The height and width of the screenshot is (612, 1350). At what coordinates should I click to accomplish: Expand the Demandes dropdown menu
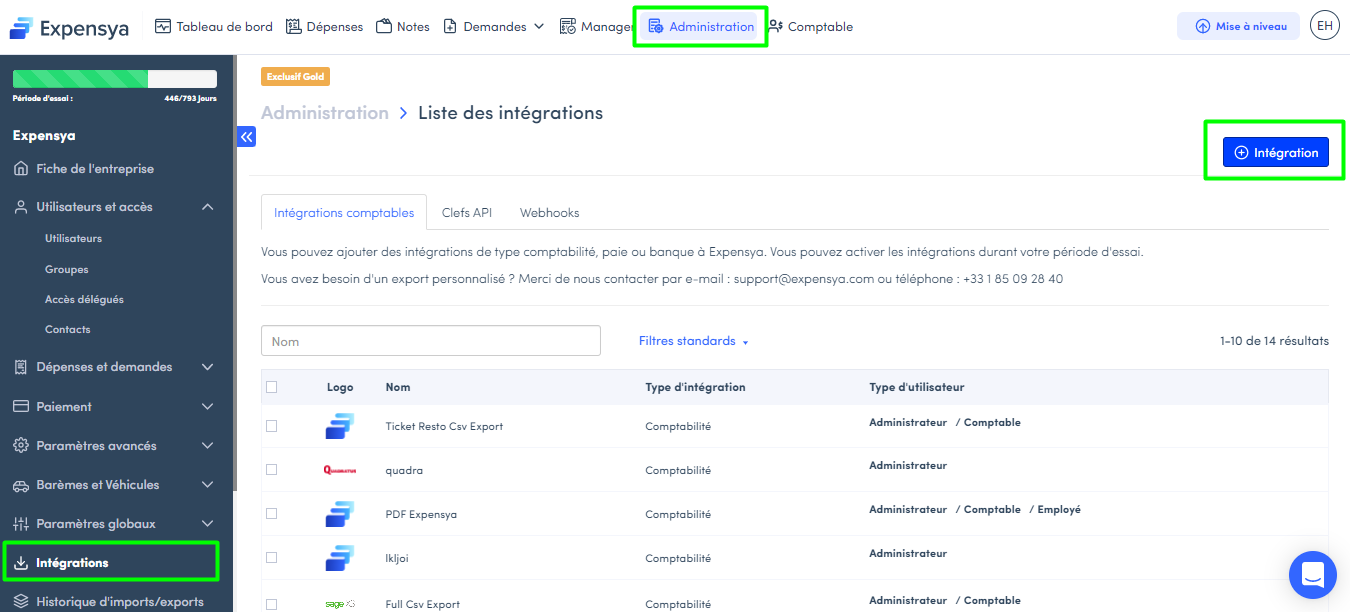pyautogui.click(x=494, y=27)
